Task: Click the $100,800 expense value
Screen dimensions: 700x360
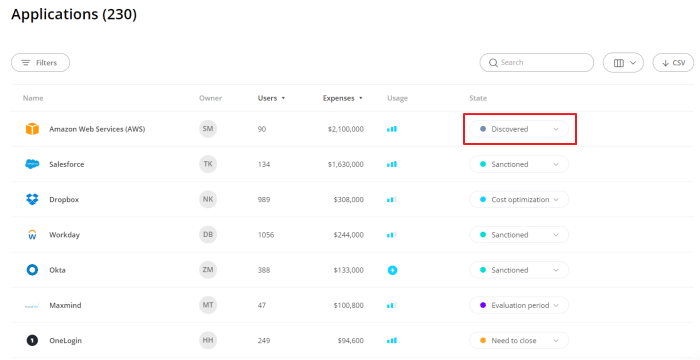Action: pyautogui.click(x=348, y=306)
